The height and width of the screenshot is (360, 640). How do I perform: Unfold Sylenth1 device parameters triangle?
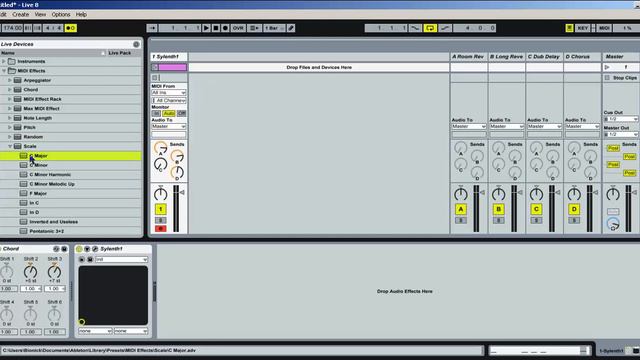[87, 249]
